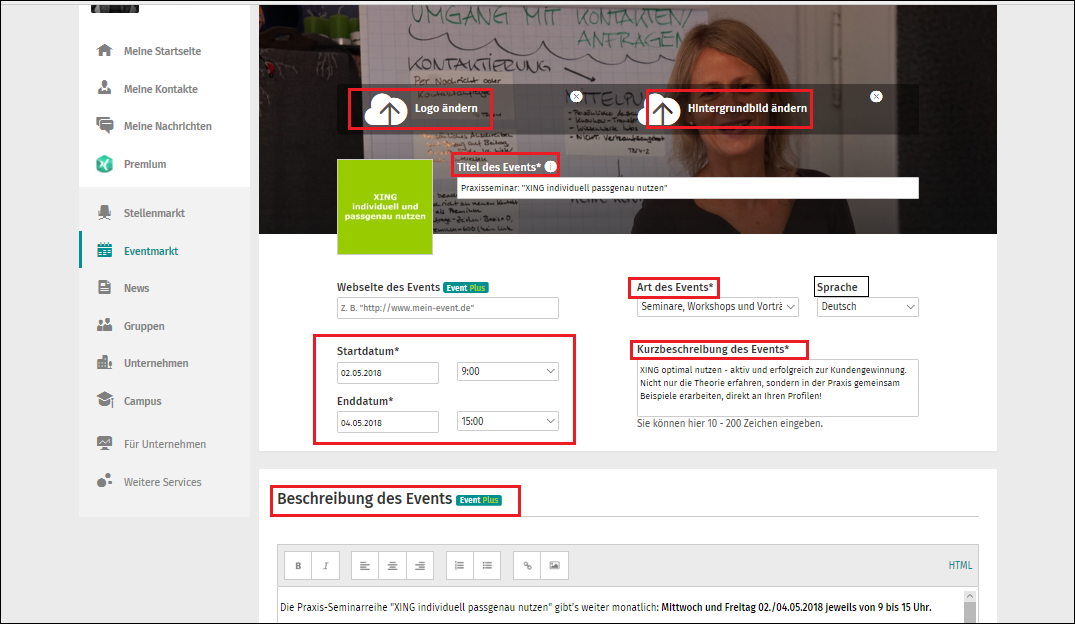Viewport: 1075px width, 624px height.
Task: Click the Titel des Events input field
Action: (688, 188)
